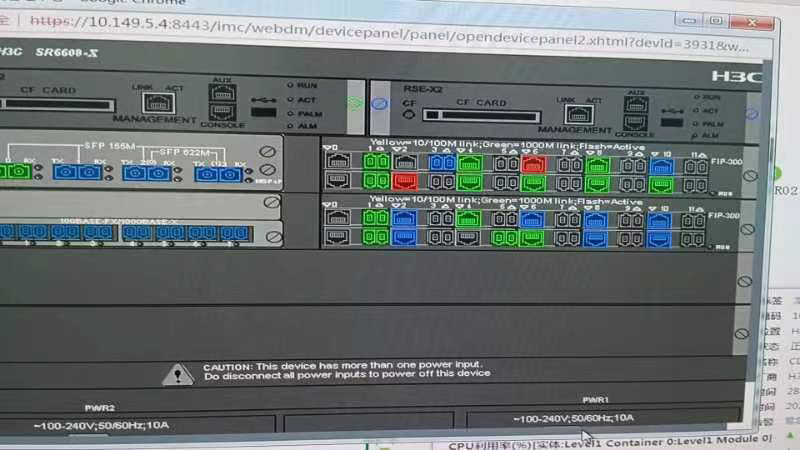Image resolution: width=800 pixels, height=450 pixels.
Task: Click the green circular status icon
Action: click(x=355, y=104)
